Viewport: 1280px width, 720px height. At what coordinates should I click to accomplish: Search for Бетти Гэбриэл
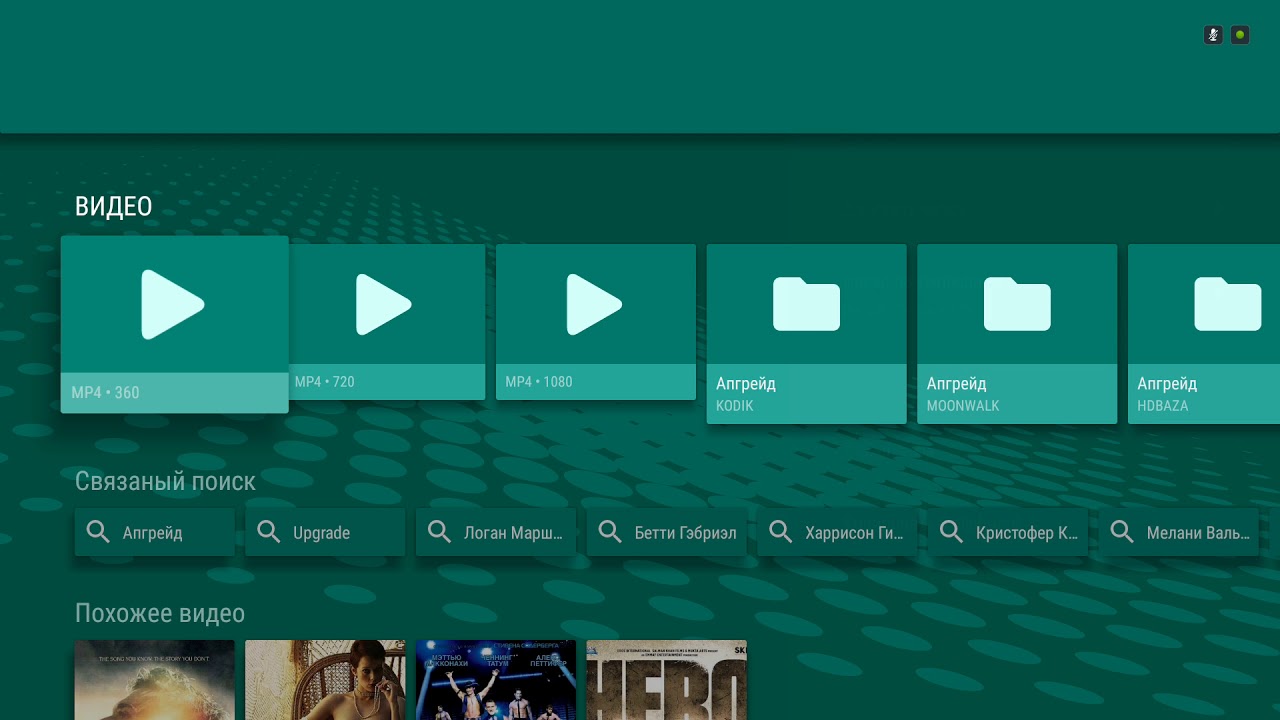coord(667,532)
